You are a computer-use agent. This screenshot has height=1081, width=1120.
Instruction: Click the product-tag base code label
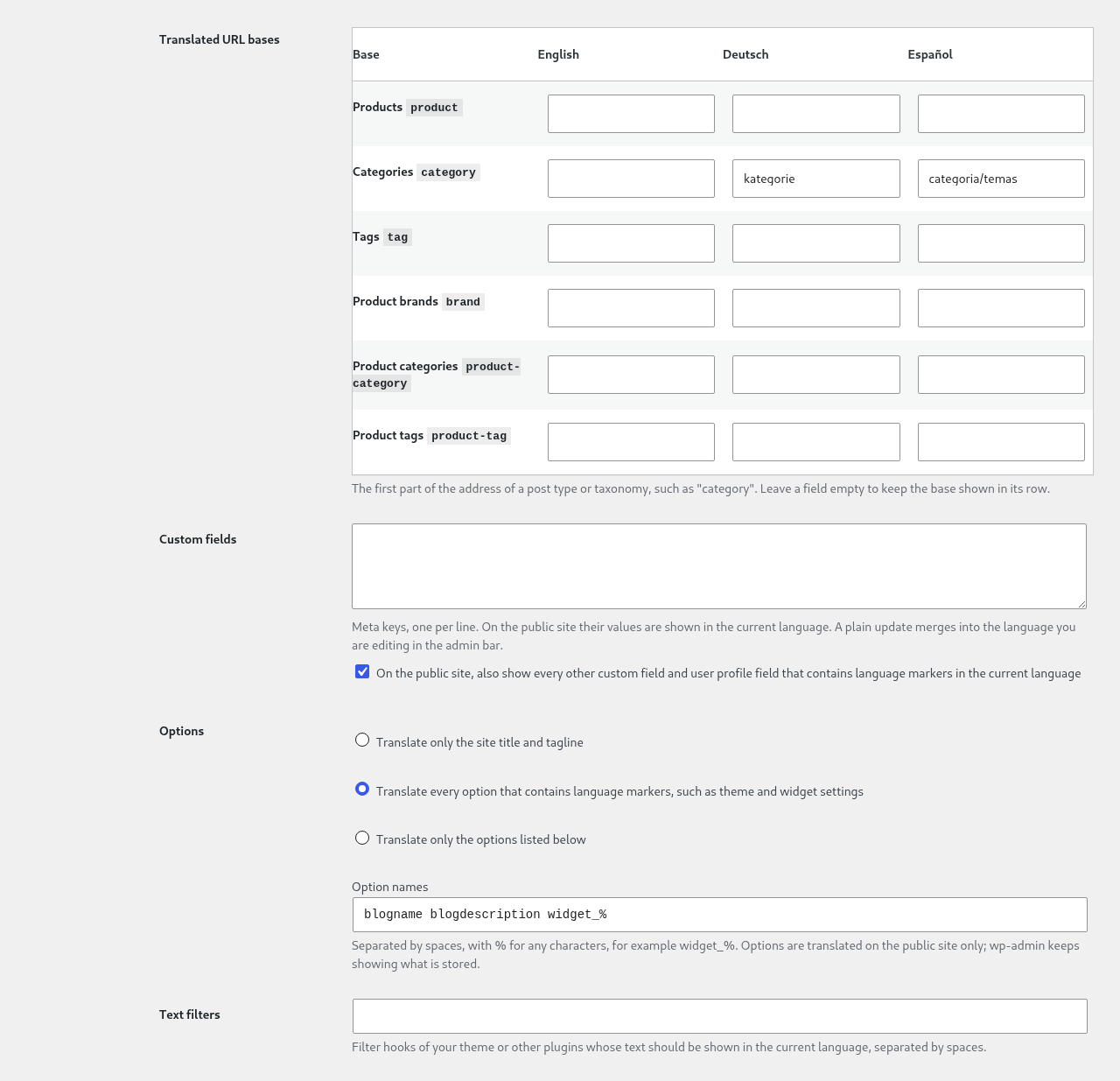pyautogui.click(x=469, y=436)
